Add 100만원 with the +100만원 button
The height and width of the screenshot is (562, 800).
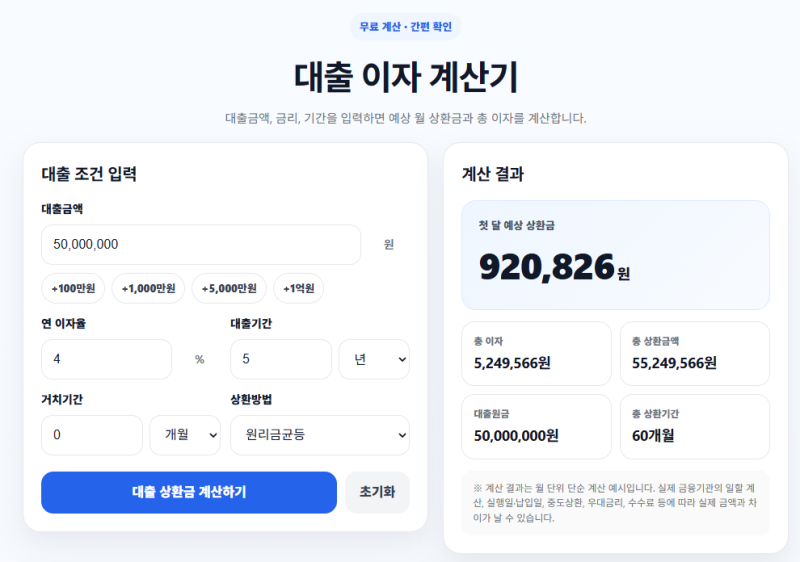pos(73,288)
